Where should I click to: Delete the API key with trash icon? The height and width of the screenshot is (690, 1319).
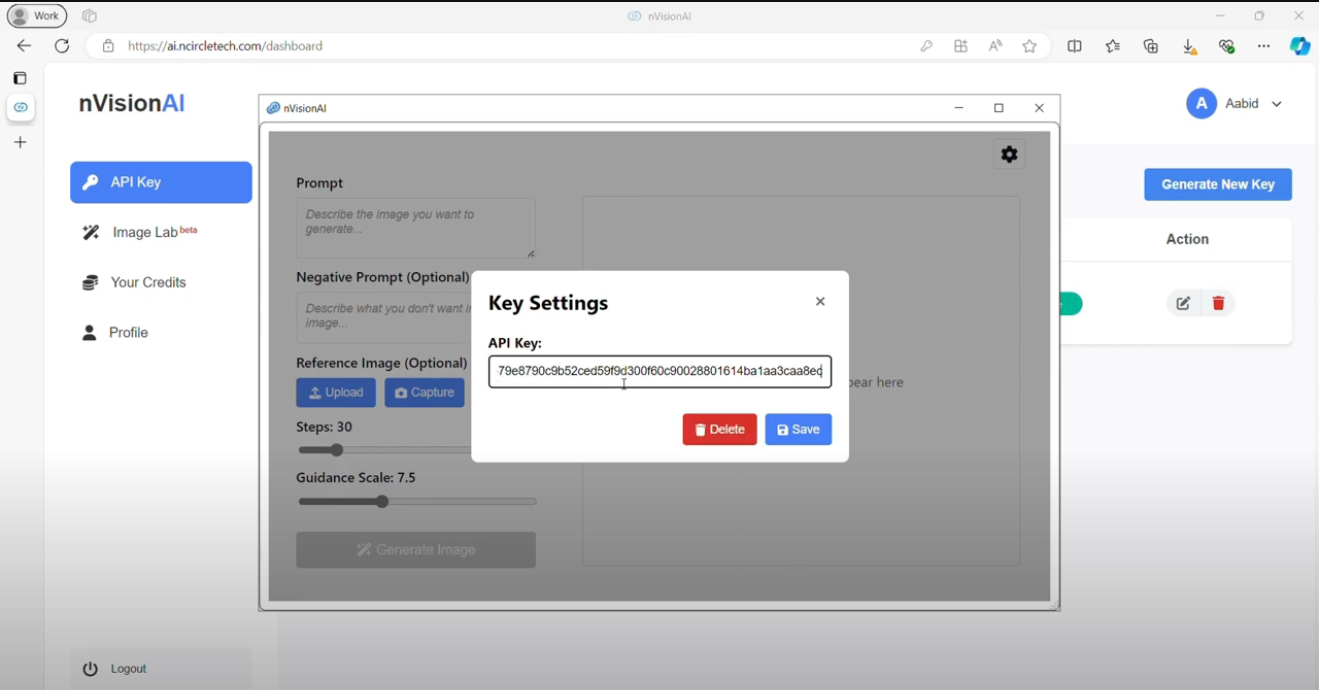1218,303
